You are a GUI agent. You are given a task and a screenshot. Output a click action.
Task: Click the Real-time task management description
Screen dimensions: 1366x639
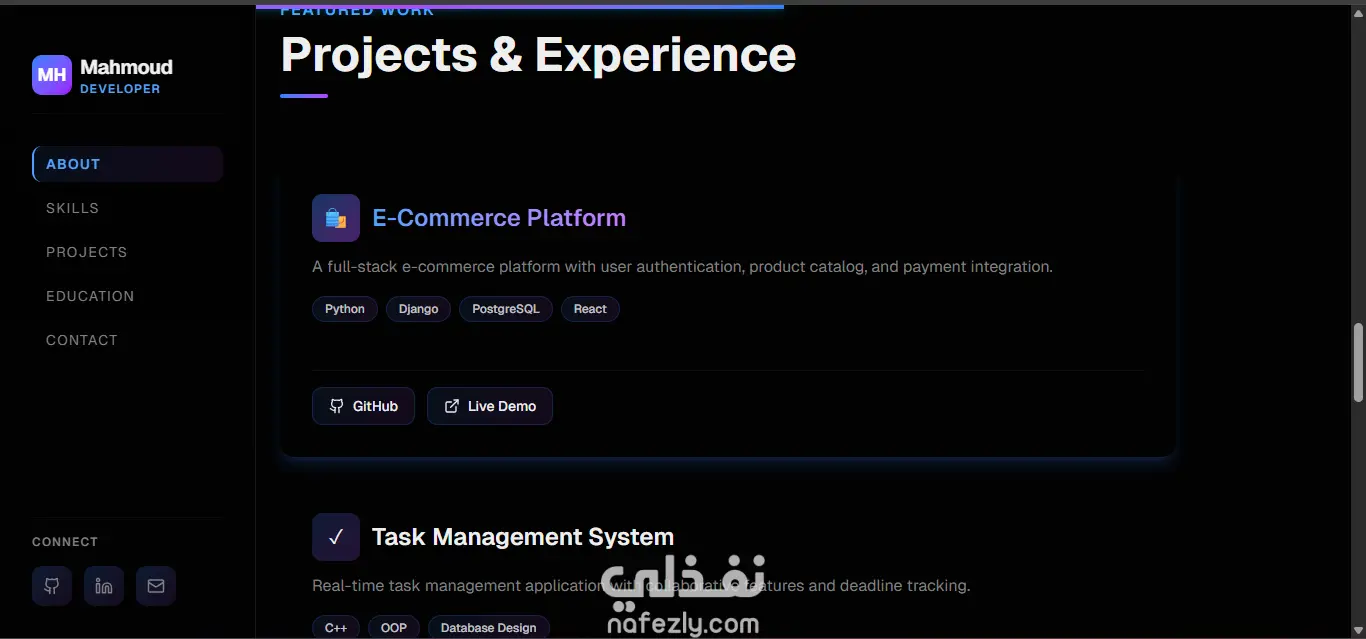(x=641, y=586)
